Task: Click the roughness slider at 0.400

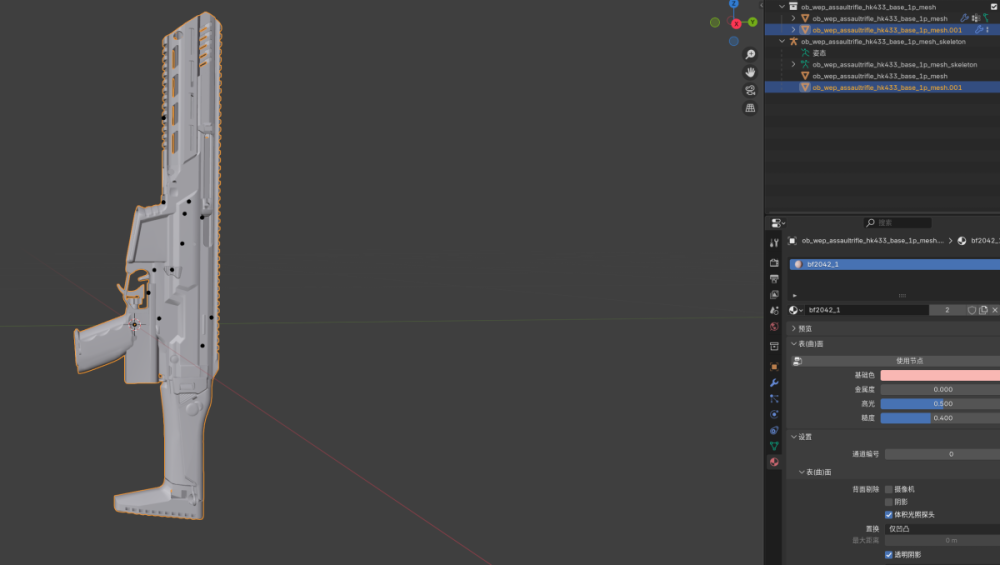Action: click(940, 418)
